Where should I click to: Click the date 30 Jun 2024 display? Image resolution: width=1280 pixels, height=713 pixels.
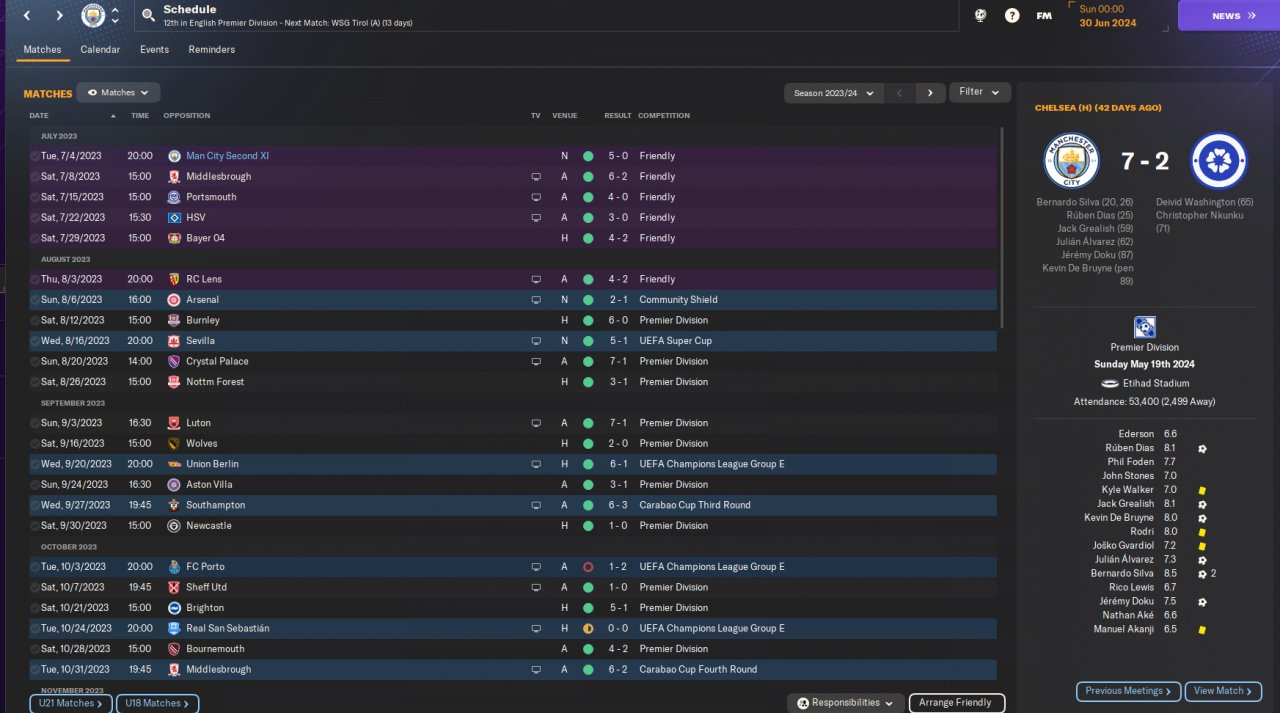point(1107,23)
